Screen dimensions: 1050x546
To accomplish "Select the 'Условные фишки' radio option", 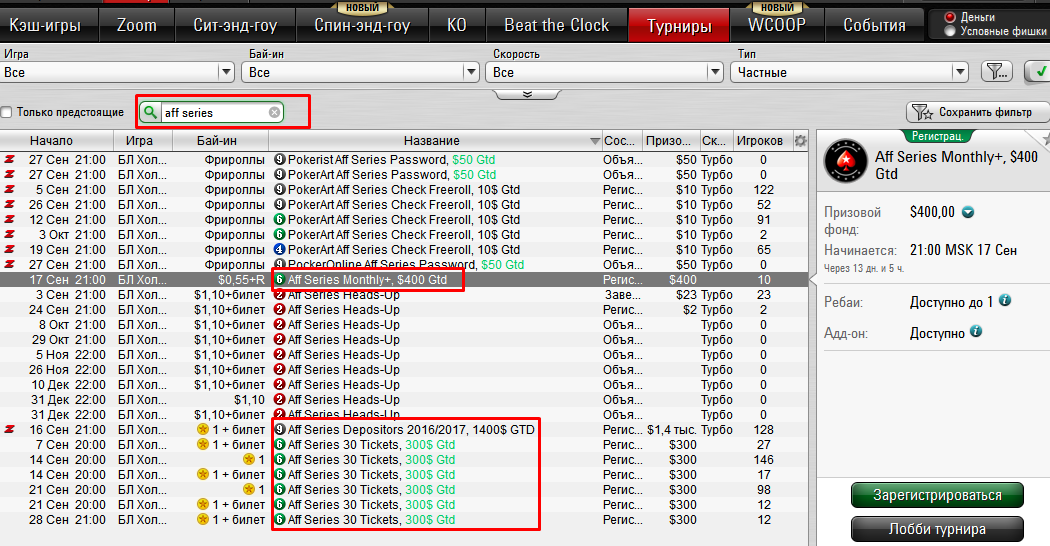I will pyautogui.click(x=950, y=31).
